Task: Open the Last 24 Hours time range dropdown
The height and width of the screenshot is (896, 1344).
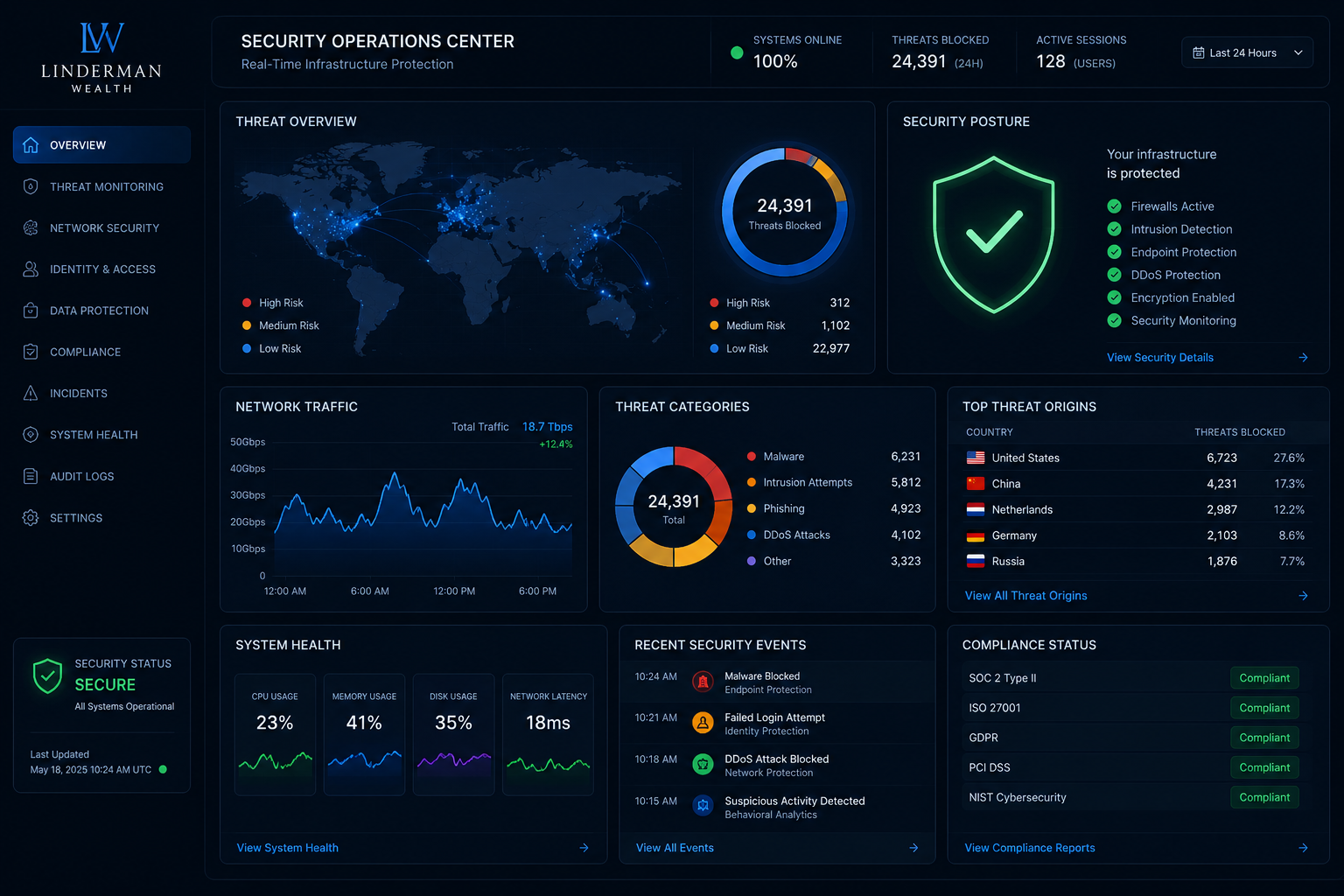Action: tap(1247, 52)
